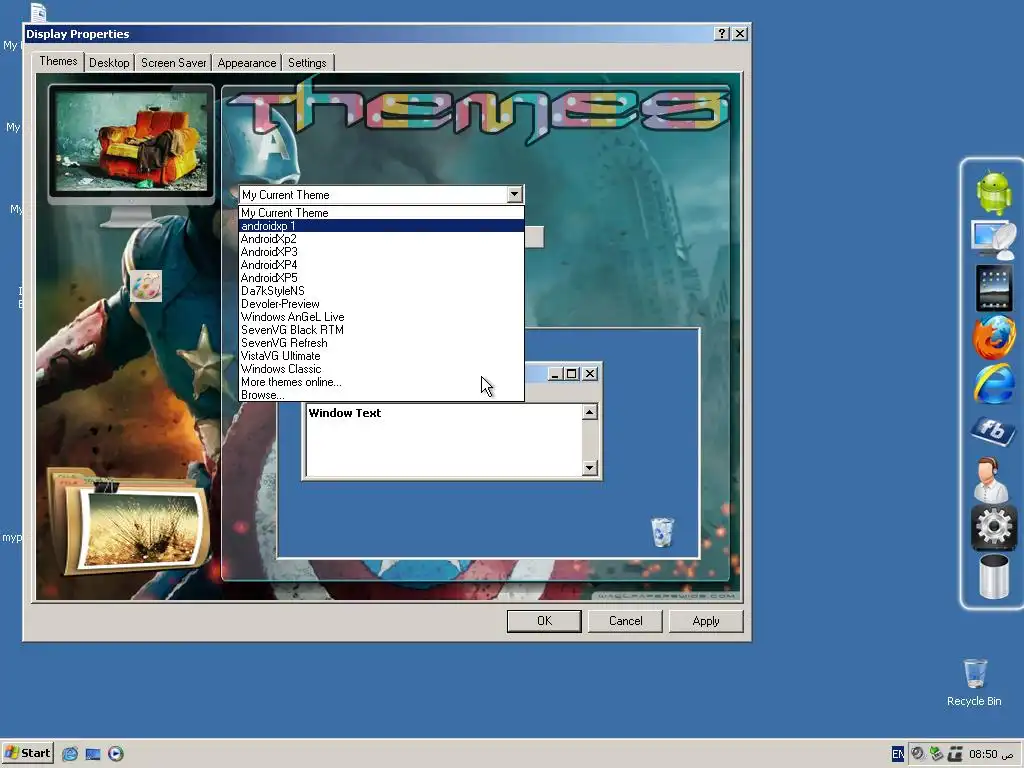Click the EN language indicator in tray
1024x768 pixels.
898,754
